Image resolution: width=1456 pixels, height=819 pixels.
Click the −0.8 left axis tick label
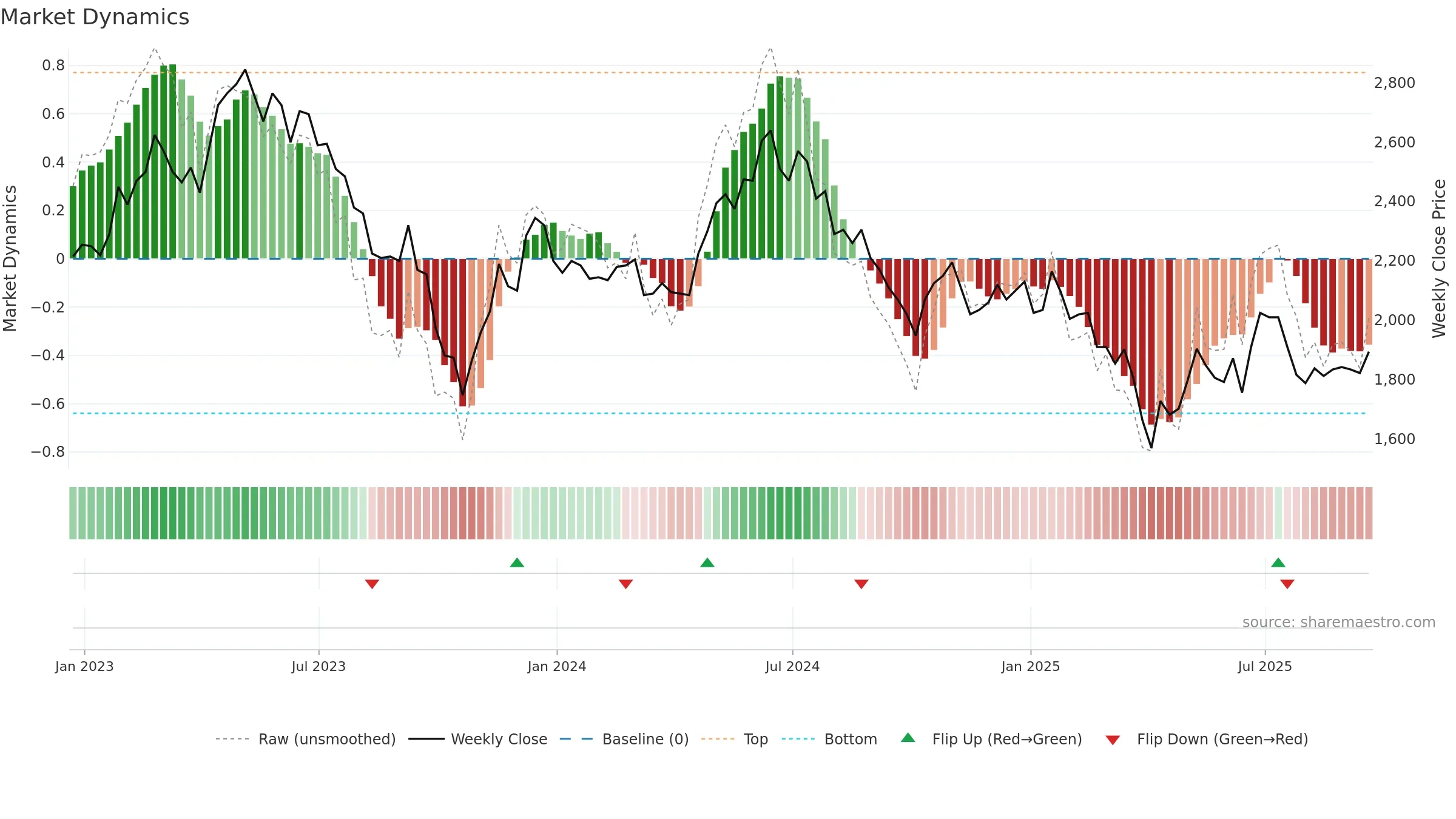[x=48, y=452]
